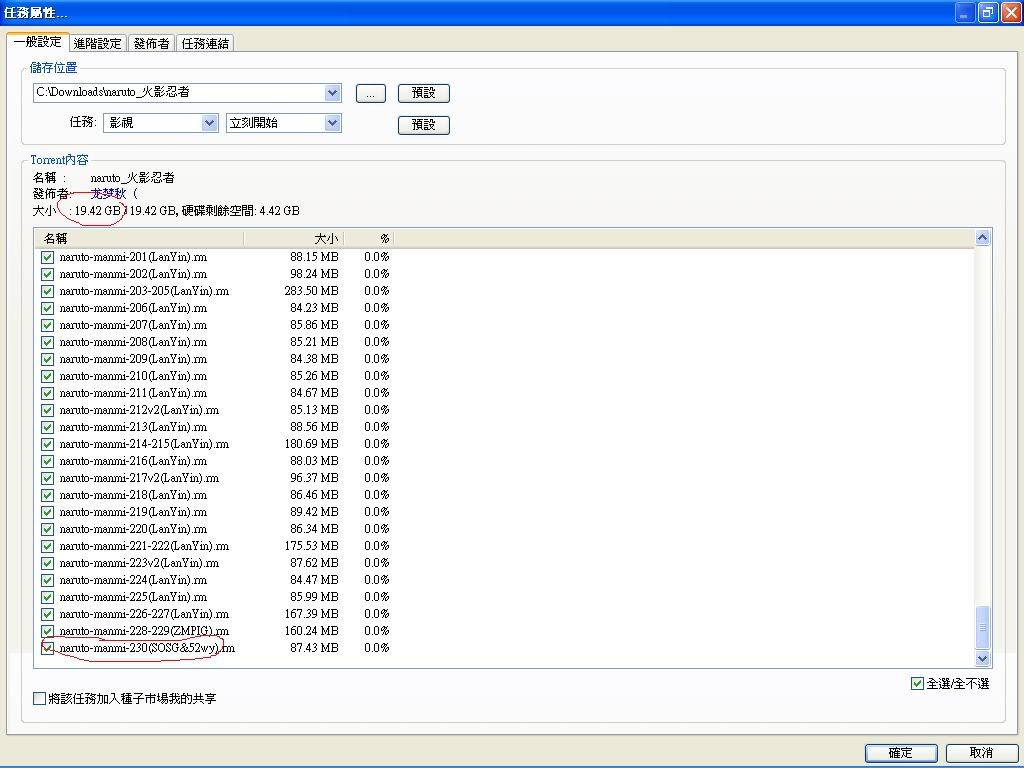Viewport: 1024px width, 768px height.
Task: Click the browse '...' button for save location
Action: 370,93
